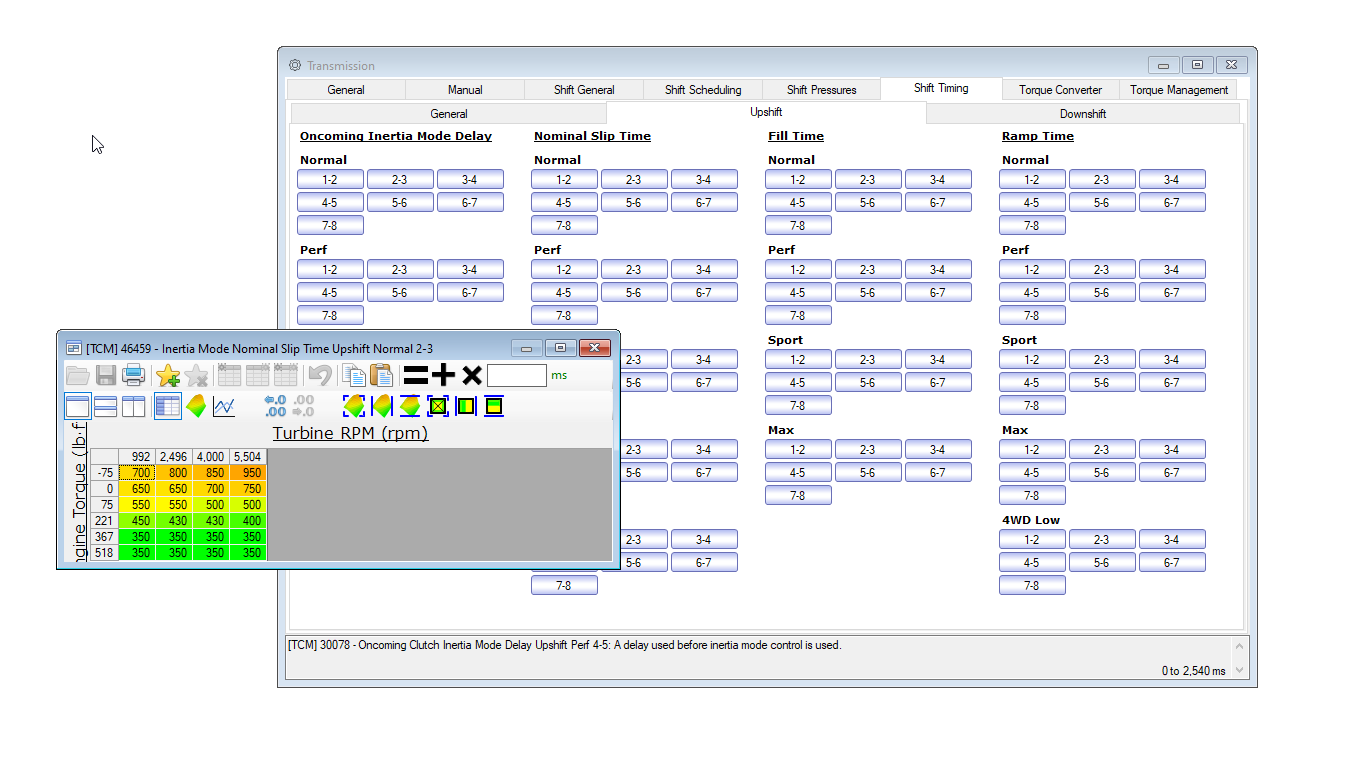Toggle the 3D surface view icon
Viewport: 1367px width, 767px height.
[x=196, y=406]
